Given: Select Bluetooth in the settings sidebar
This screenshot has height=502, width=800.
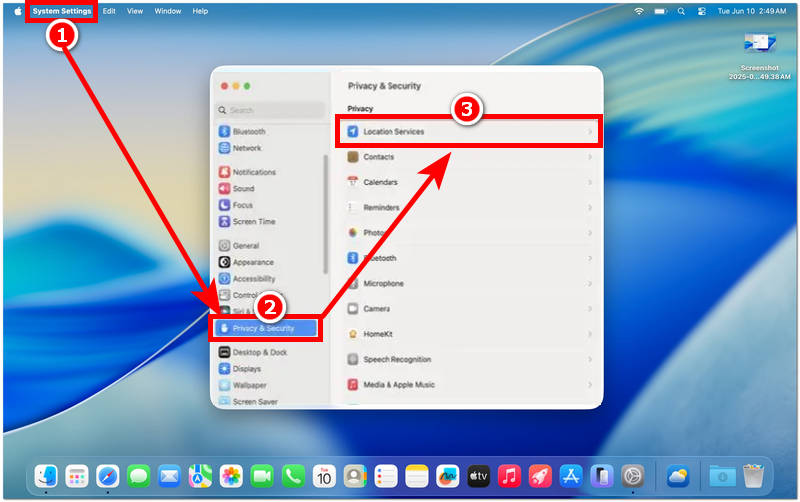Looking at the screenshot, I should pos(243,131).
